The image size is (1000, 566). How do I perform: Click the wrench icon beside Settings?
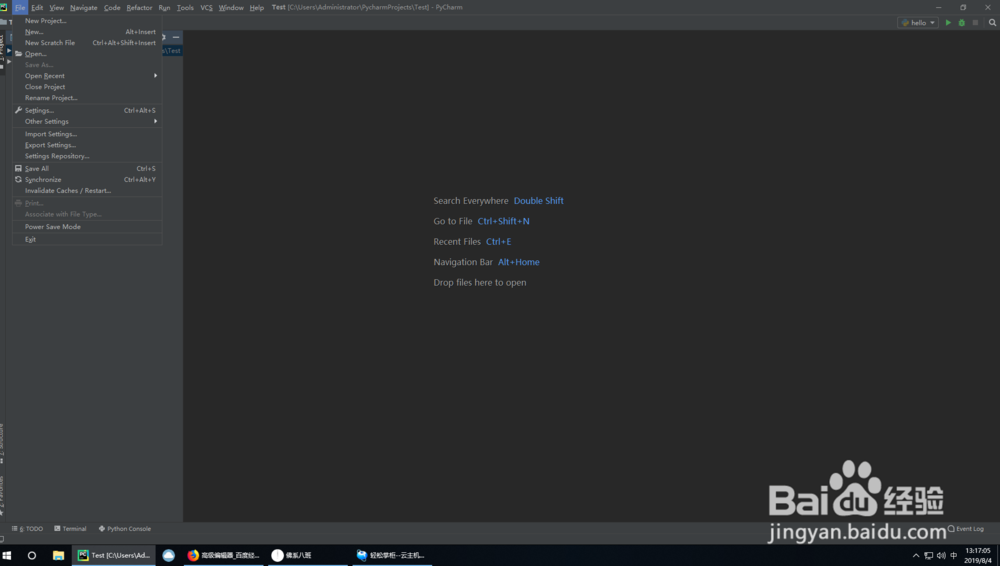pyautogui.click(x=18, y=110)
